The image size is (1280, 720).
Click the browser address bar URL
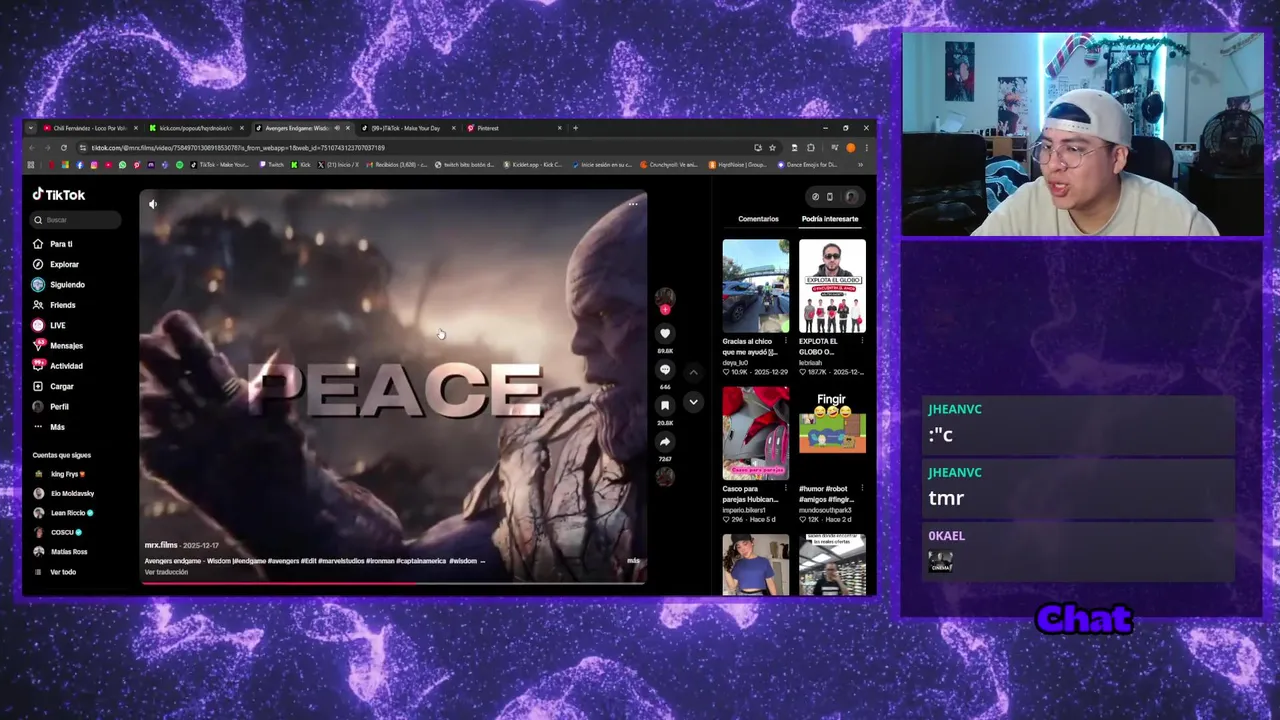click(x=236, y=148)
